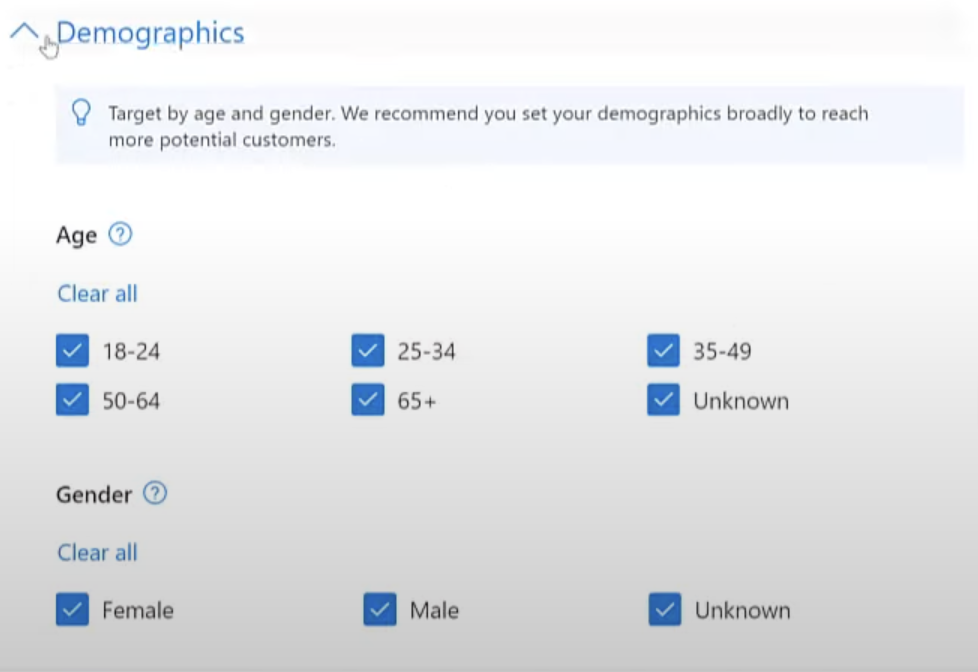
Task: Clear all Age selections
Action: 97,293
